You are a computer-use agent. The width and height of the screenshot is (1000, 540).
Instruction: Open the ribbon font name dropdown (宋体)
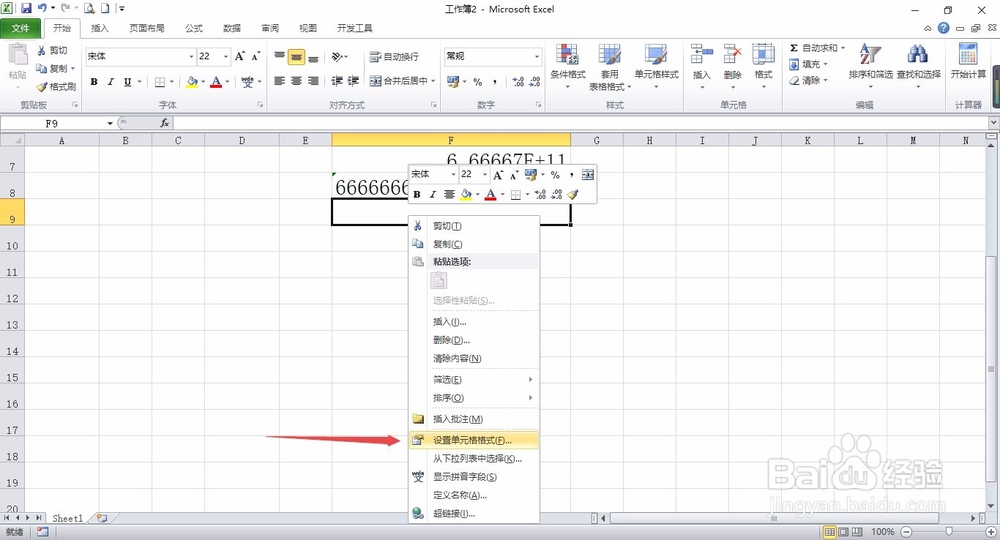(x=191, y=56)
